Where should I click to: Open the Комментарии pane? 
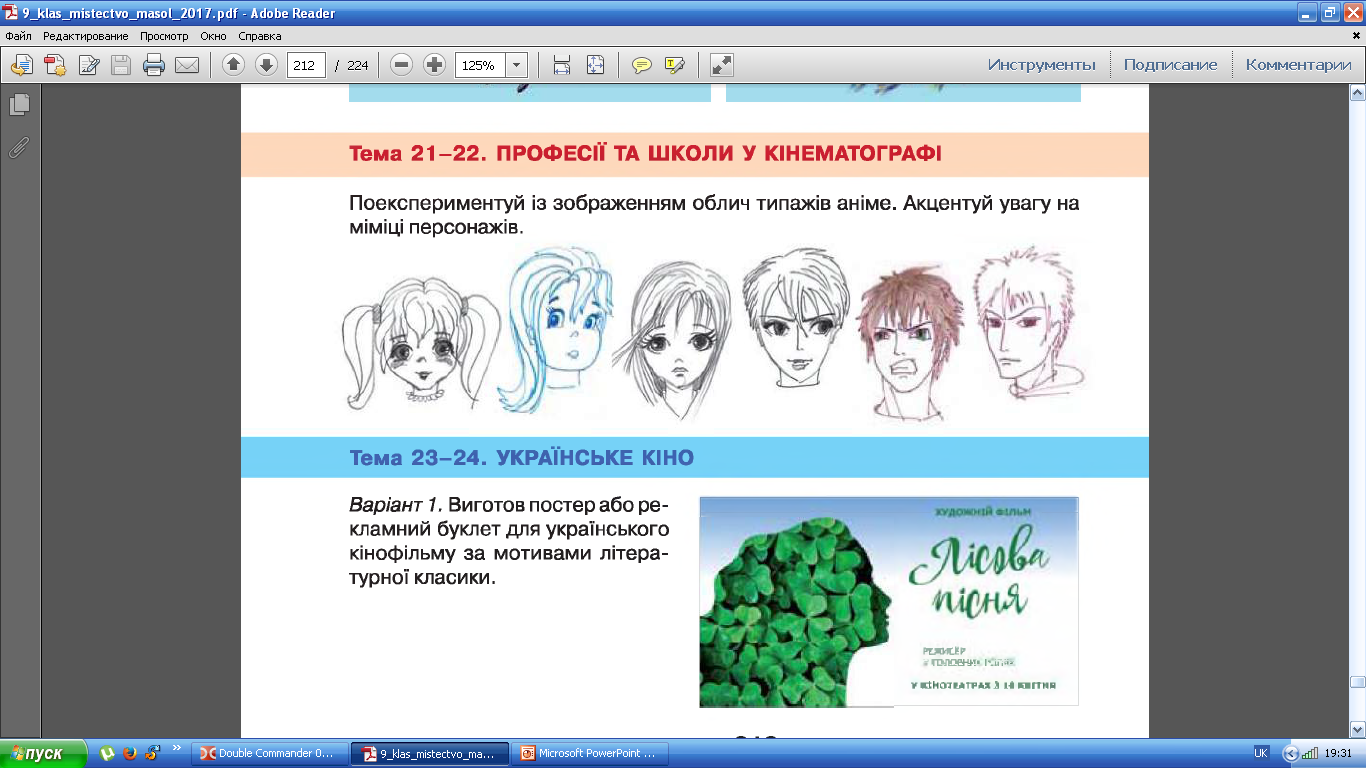click(x=1298, y=65)
